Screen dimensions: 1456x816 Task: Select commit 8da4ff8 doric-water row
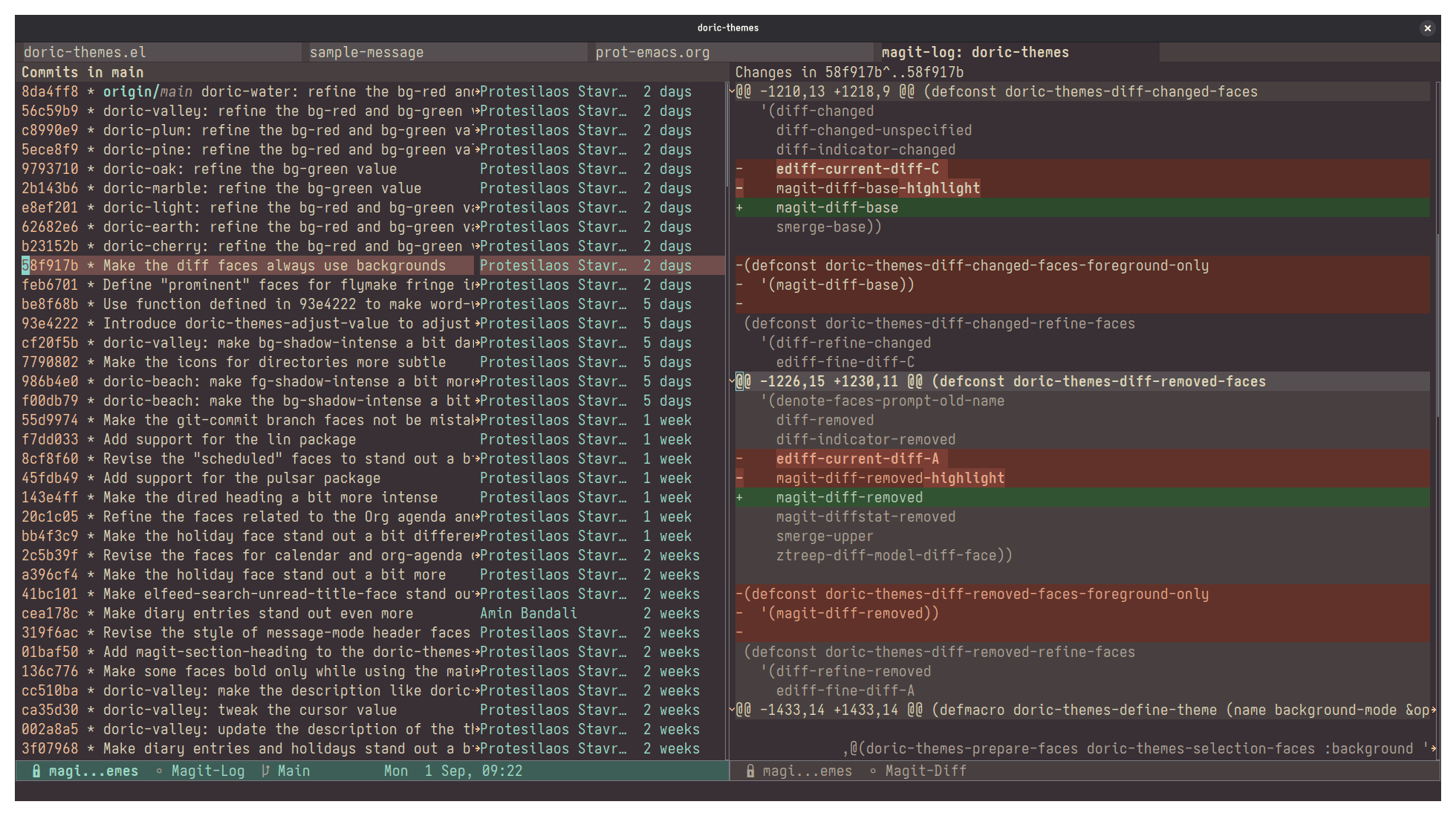371,91
